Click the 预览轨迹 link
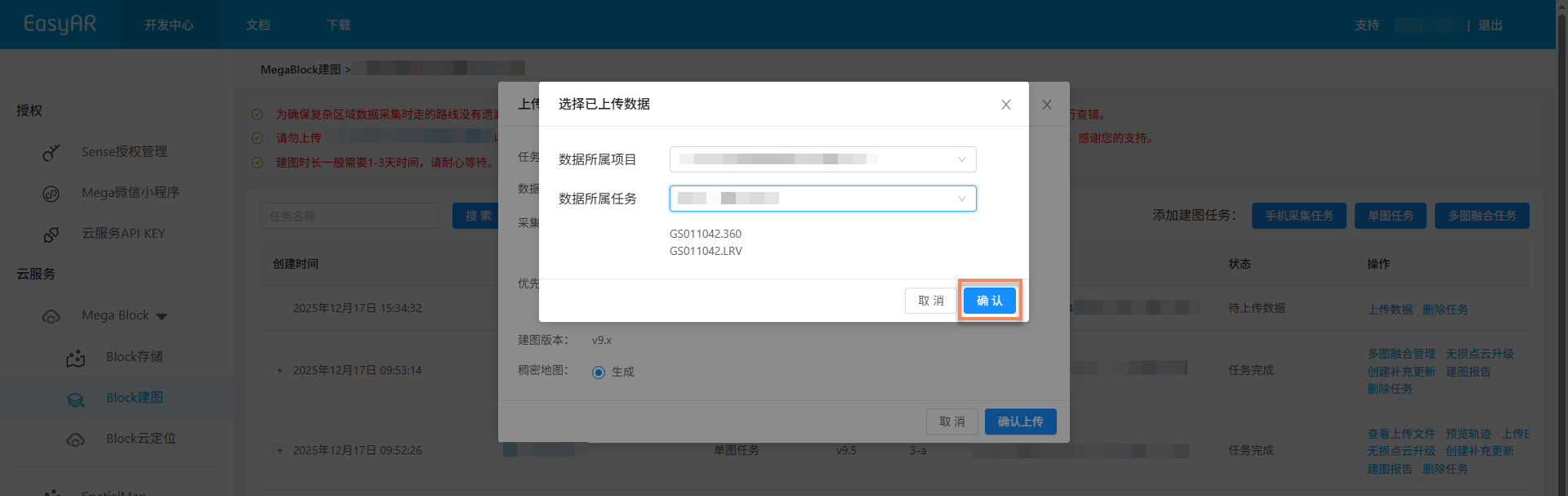This screenshot has height=496, width=1568. coord(1468,434)
